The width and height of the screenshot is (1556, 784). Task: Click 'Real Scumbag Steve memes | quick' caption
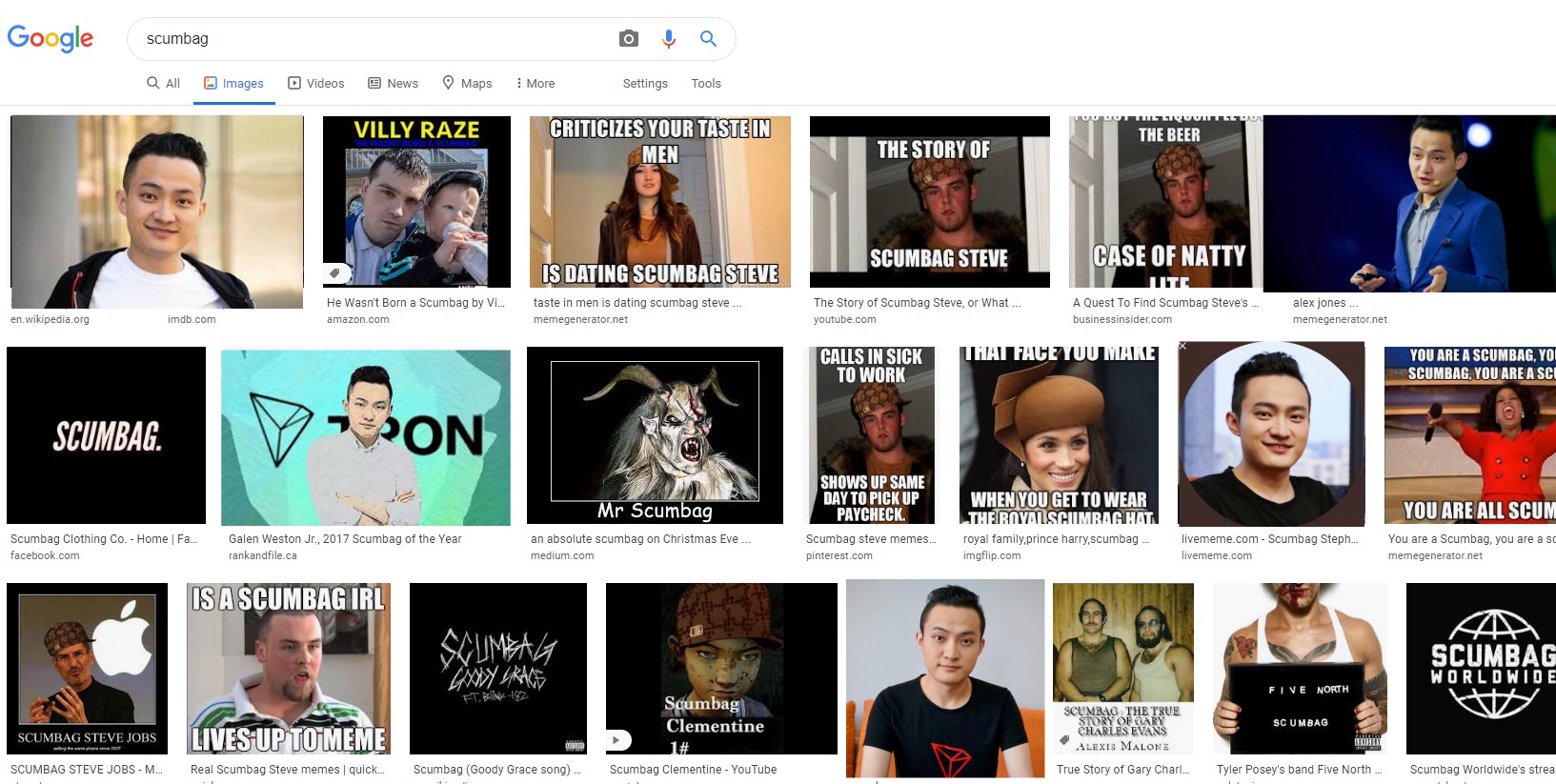pos(288,770)
